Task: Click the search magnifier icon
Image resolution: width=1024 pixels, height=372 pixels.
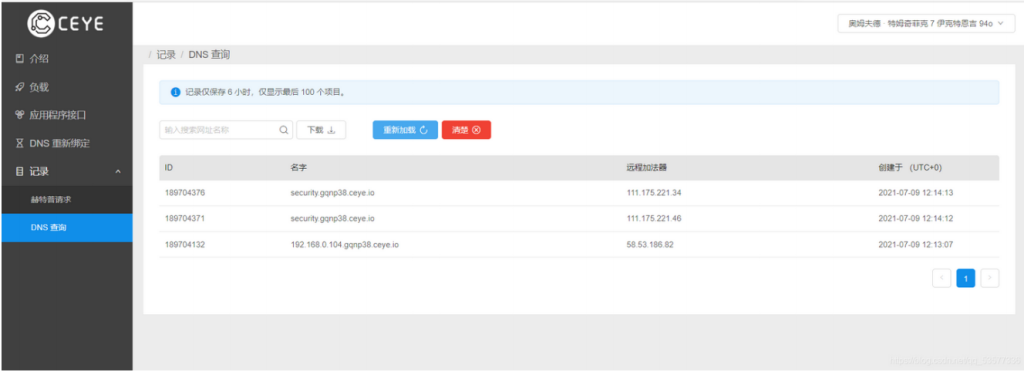Action: [284, 130]
